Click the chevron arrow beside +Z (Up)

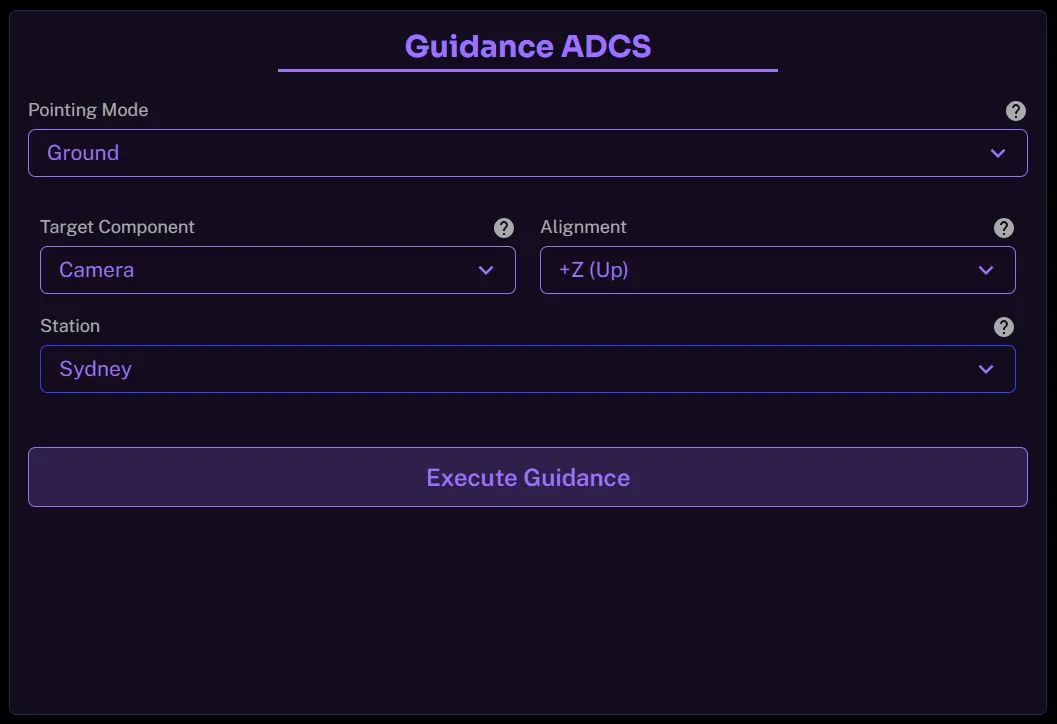(986, 270)
